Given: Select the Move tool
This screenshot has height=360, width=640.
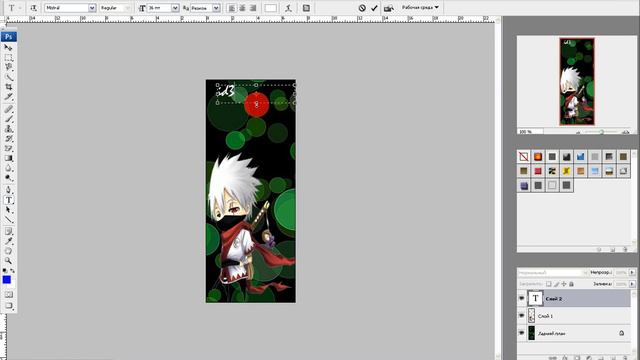Looking at the screenshot, I should (x=8, y=48).
